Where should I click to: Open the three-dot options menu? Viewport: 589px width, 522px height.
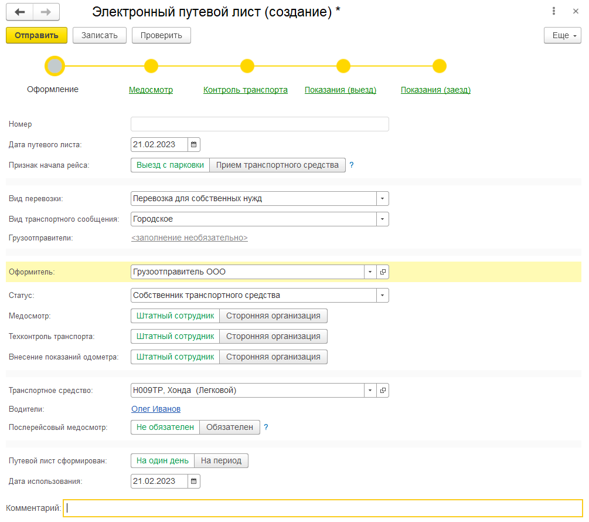pos(553,11)
